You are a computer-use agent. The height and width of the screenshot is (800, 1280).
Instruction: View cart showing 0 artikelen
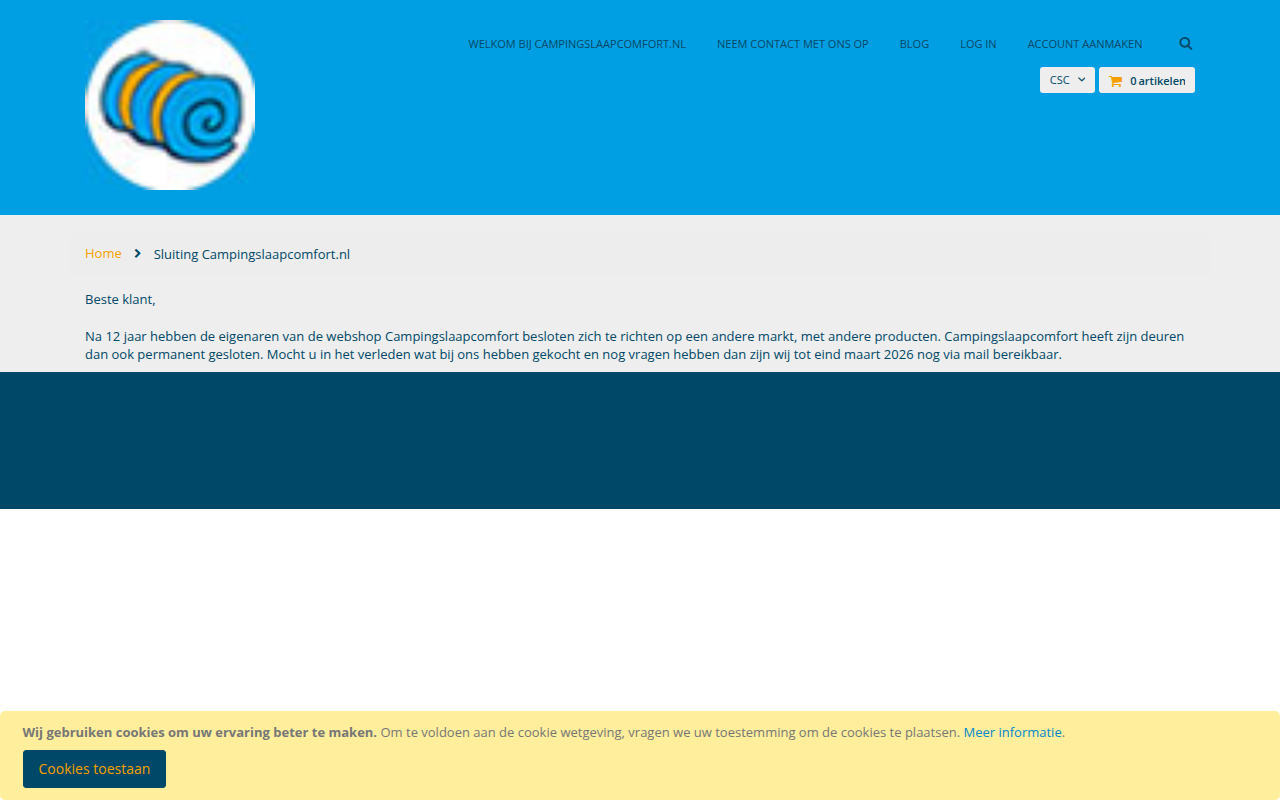click(x=1147, y=80)
